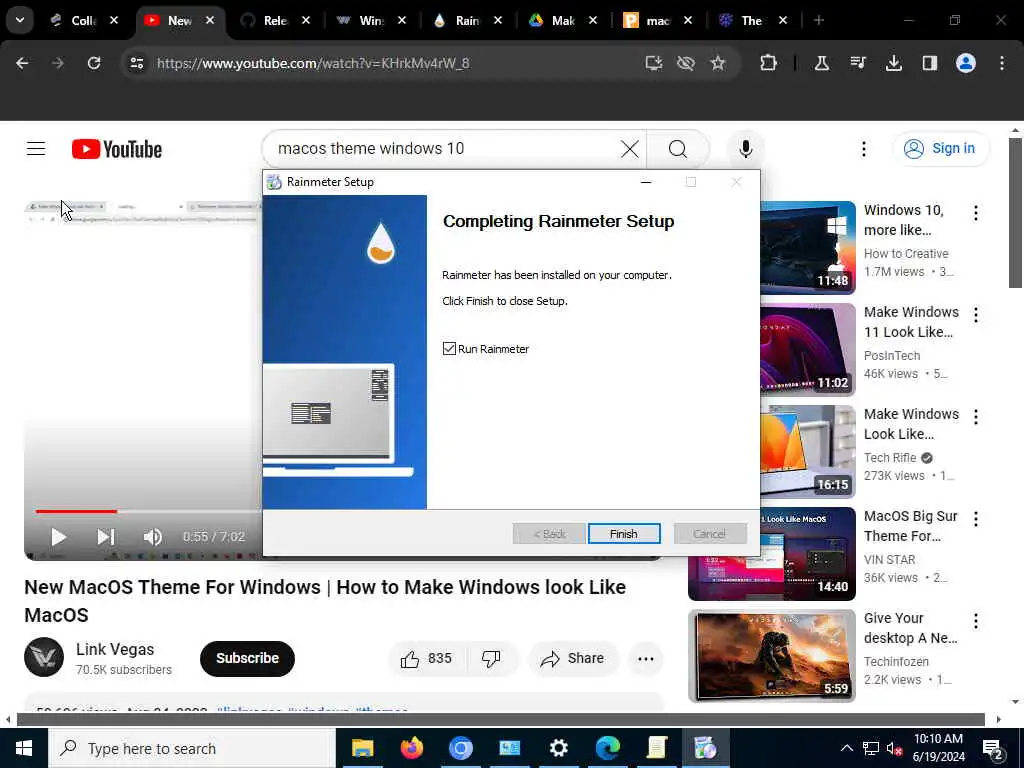Open Link Vegas channel avatar
The height and width of the screenshot is (768, 1024).
[x=44, y=657]
